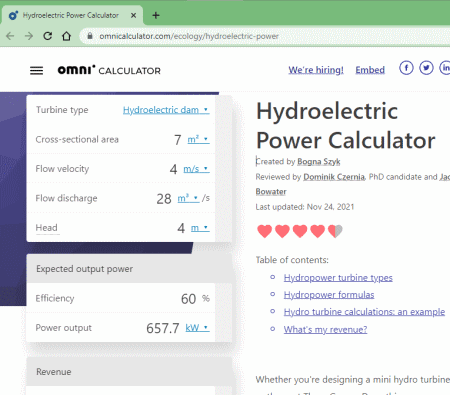
Task: Click the Hydroelectric Power Calculator heading
Action: click(346, 125)
